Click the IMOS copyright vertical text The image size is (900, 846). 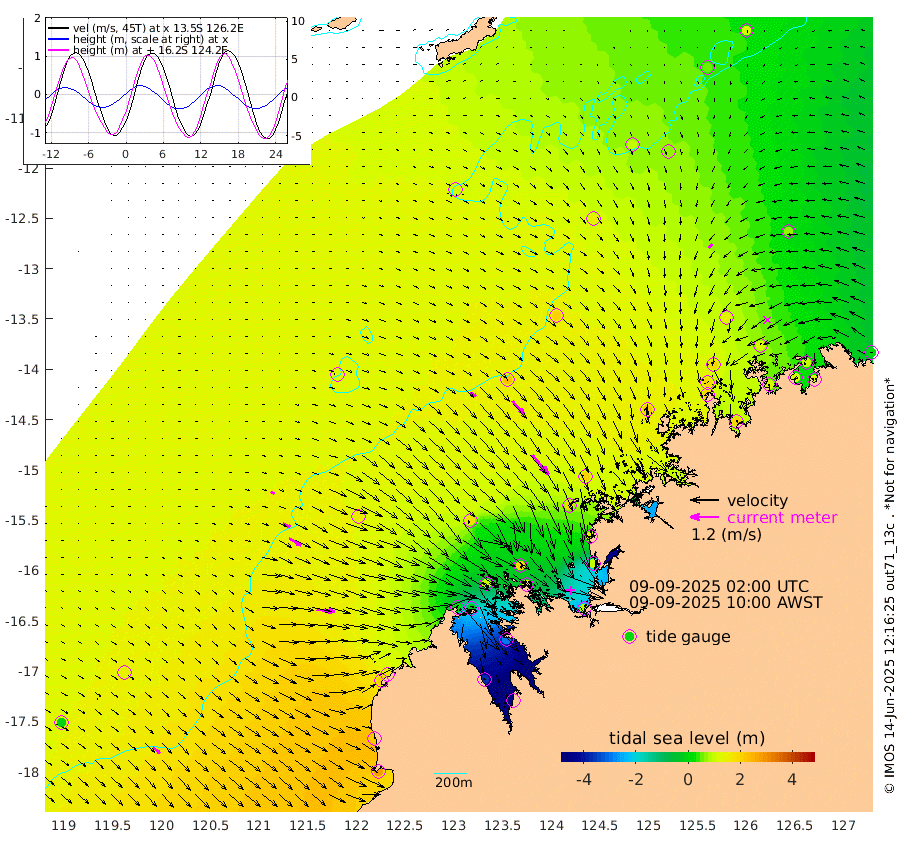[890, 585]
